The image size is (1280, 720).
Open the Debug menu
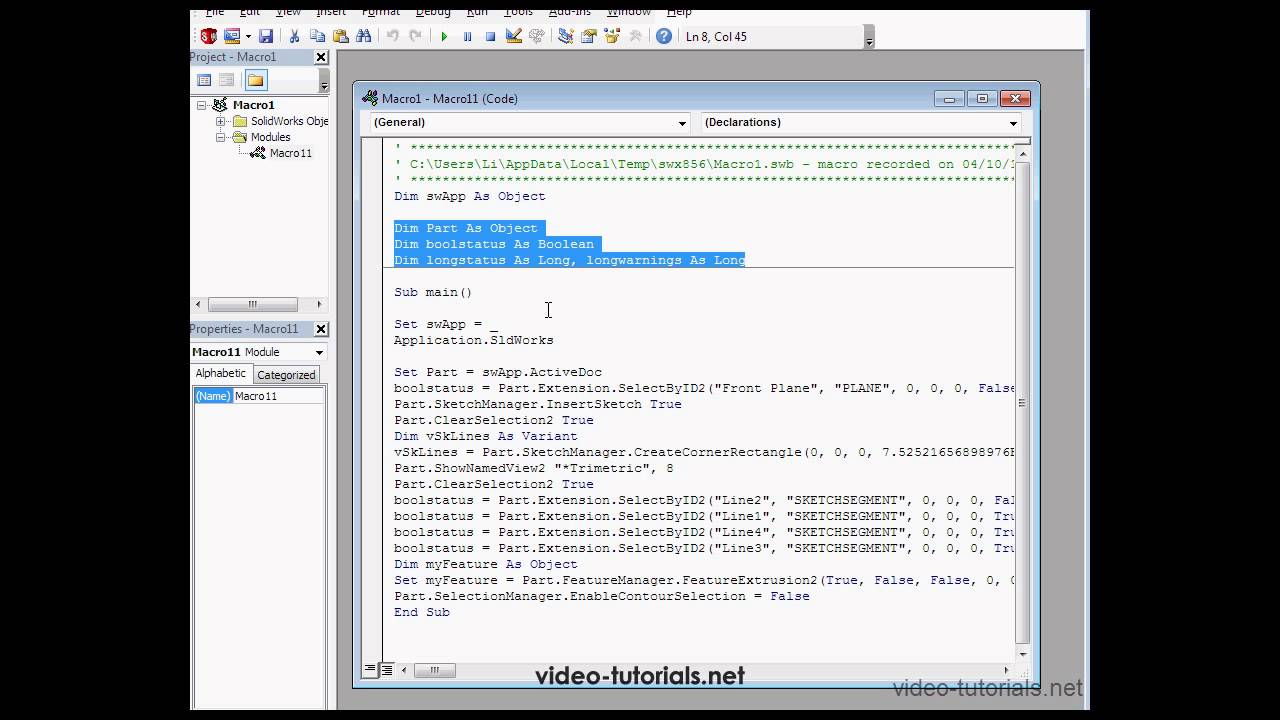[433, 12]
